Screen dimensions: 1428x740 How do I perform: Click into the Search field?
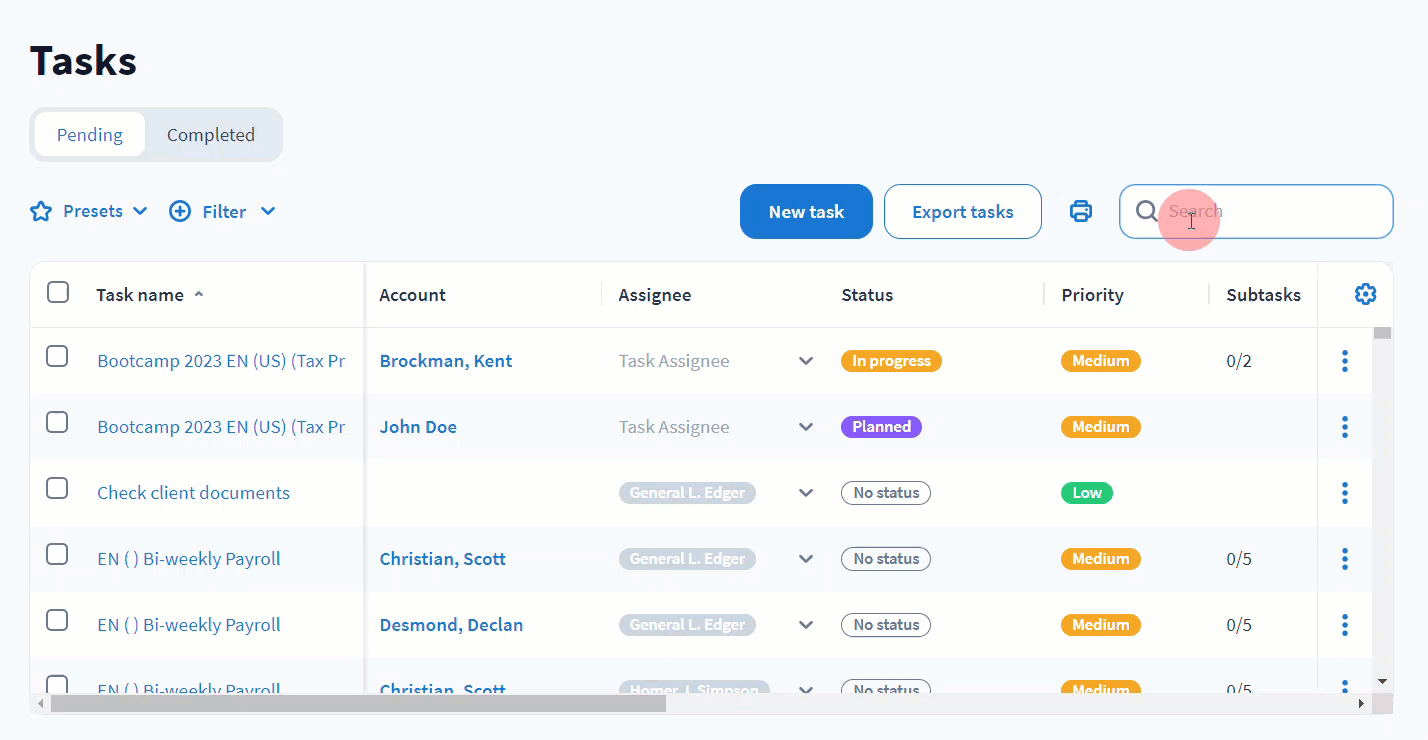tap(1270, 211)
